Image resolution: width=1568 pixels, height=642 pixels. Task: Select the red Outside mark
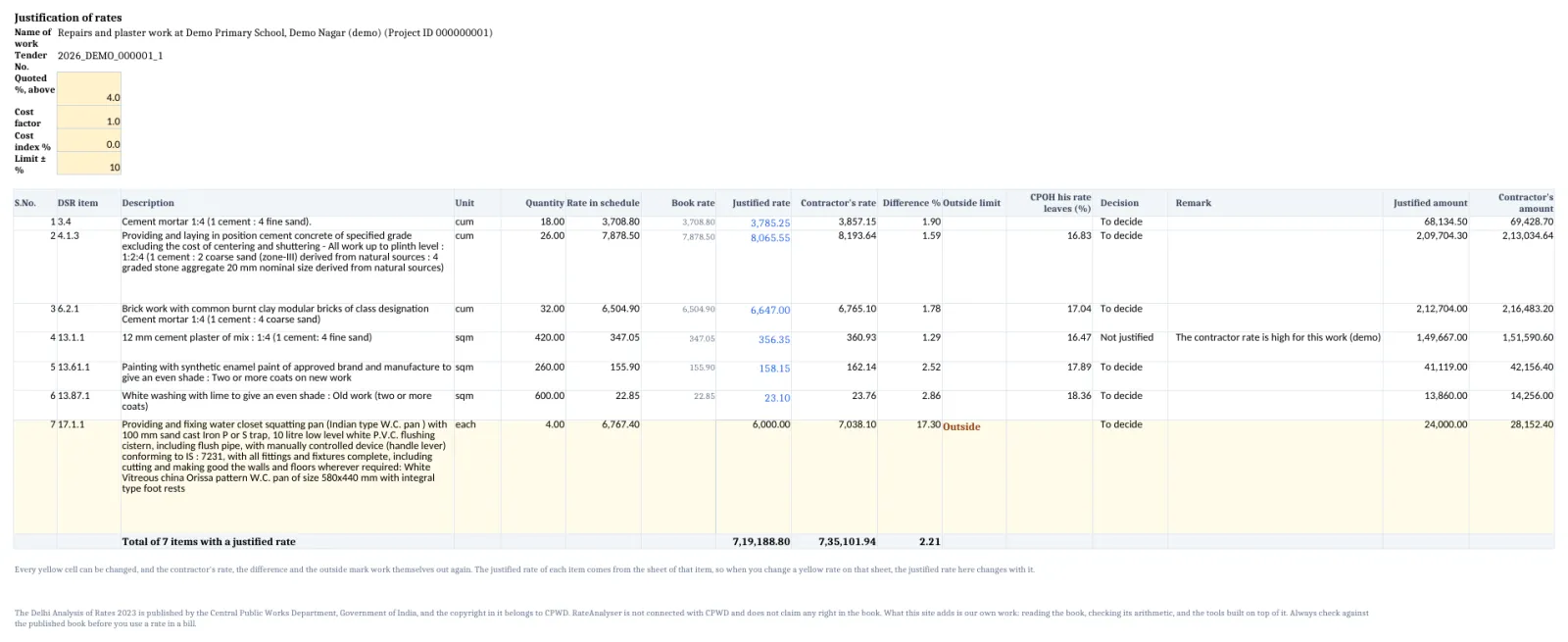coord(961,426)
